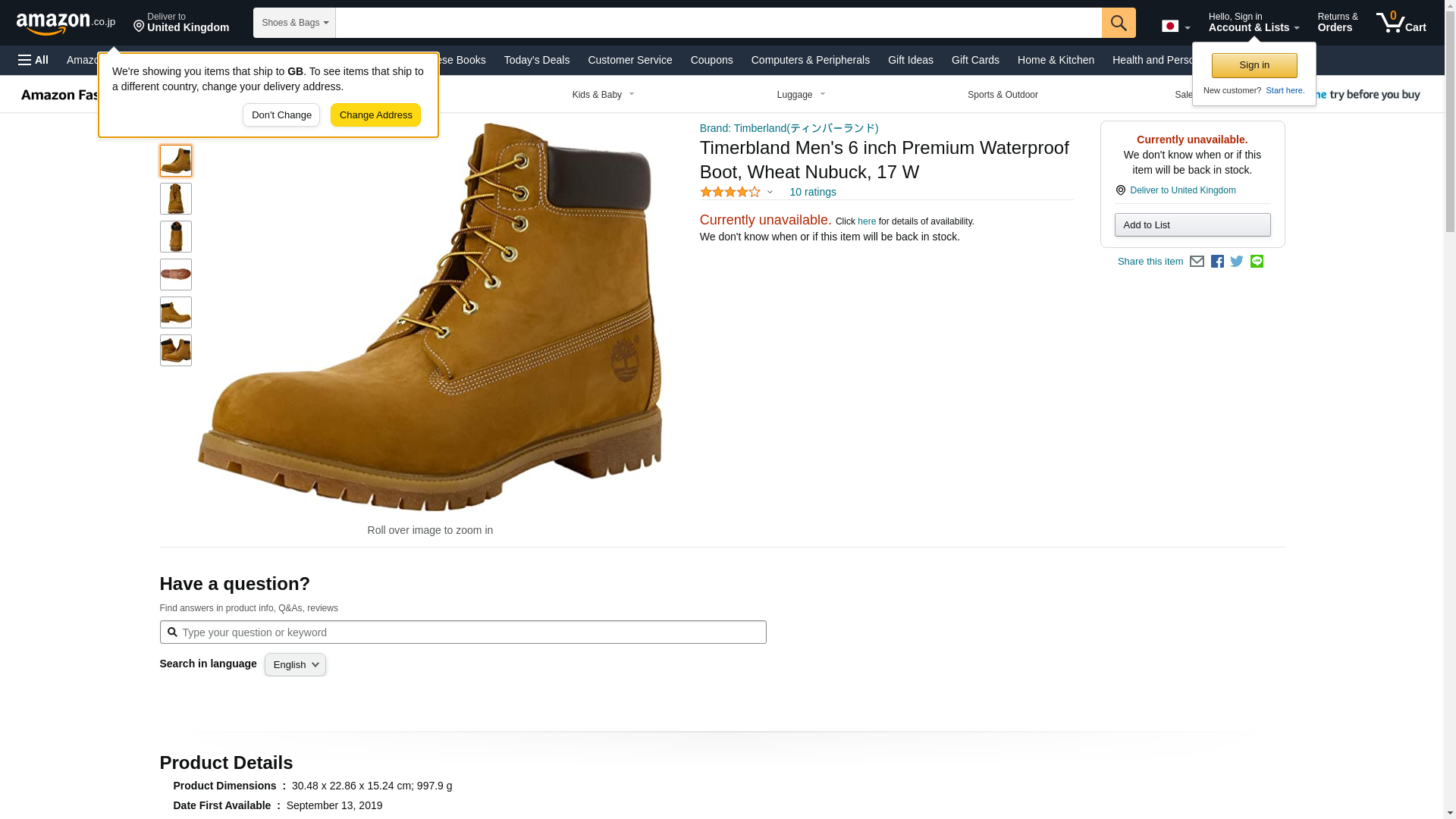Share this item on Twitter
The image size is (1456, 819).
tap(1237, 262)
